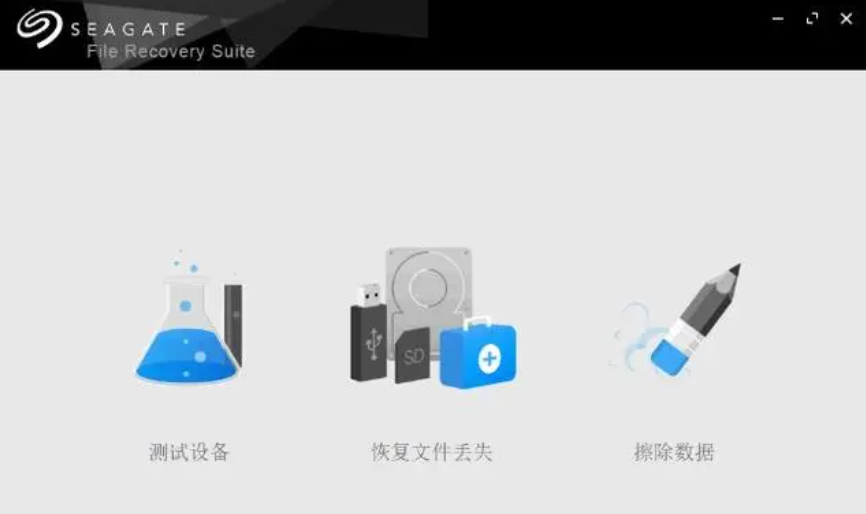Close the File Recovery Suite window
Image resolution: width=866 pixels, height=514 pixels.
tap(846, 19)
